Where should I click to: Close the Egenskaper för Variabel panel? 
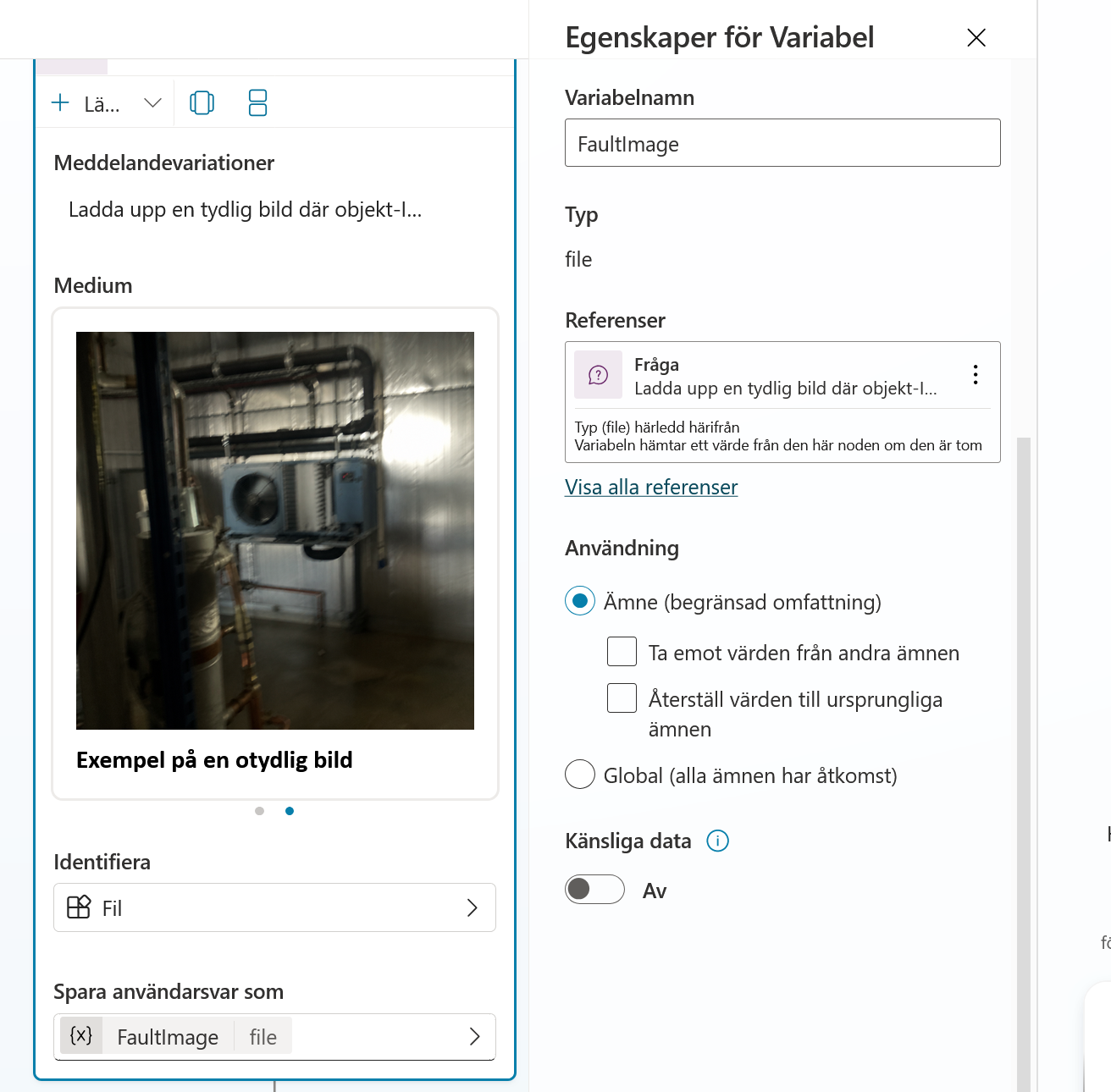pos(976,37)
